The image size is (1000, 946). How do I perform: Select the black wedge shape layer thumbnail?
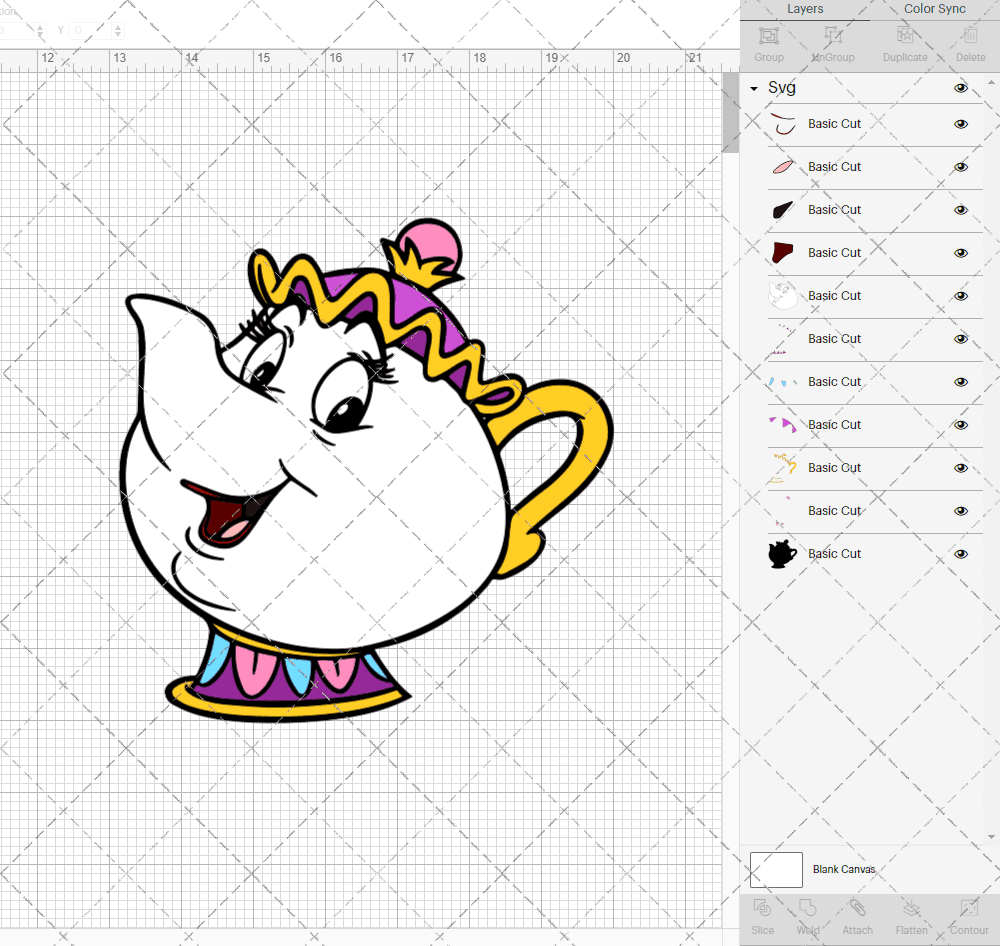coord(783,210)
